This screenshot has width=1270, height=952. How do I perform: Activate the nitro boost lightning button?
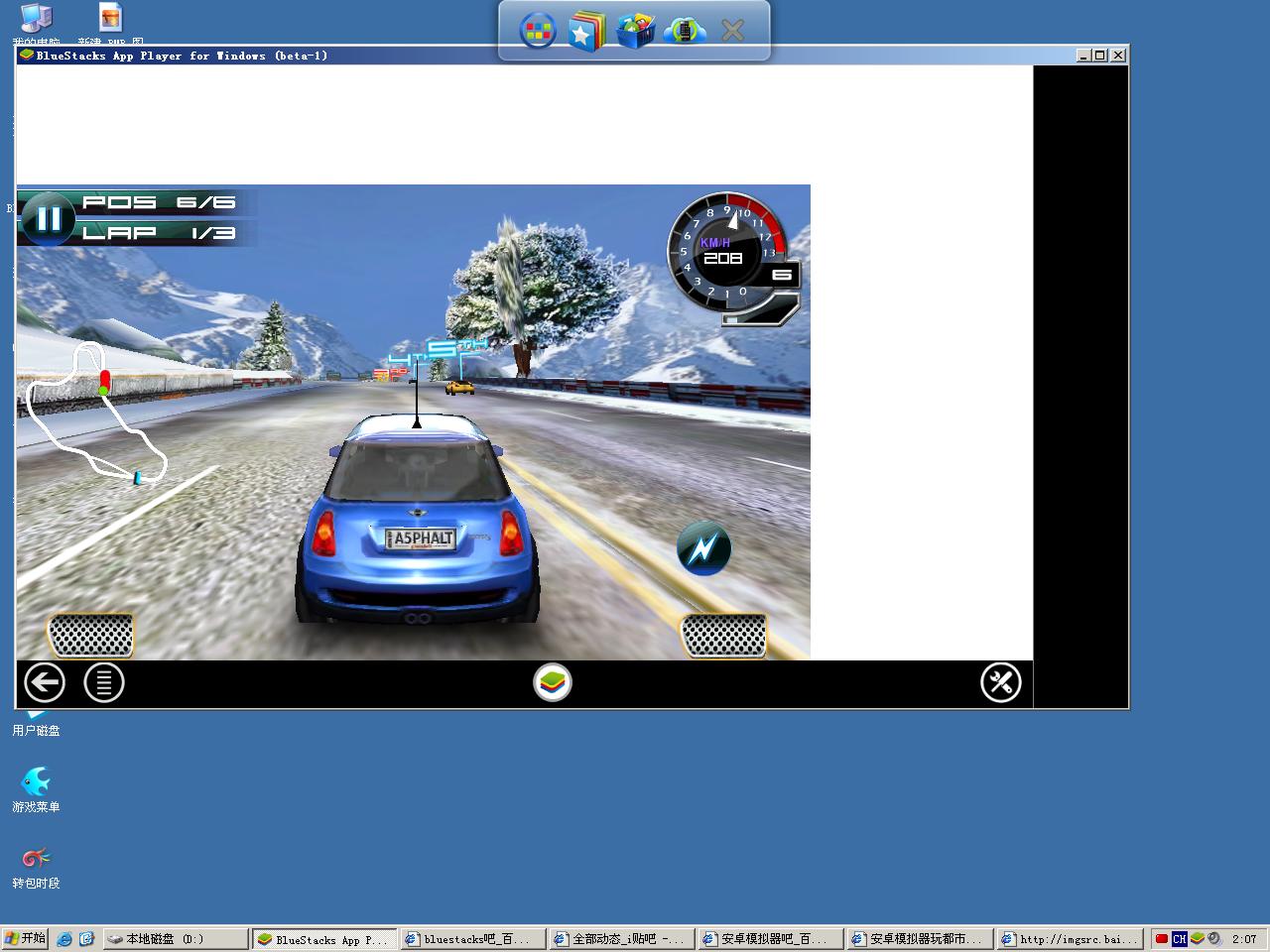coord(703,547)
